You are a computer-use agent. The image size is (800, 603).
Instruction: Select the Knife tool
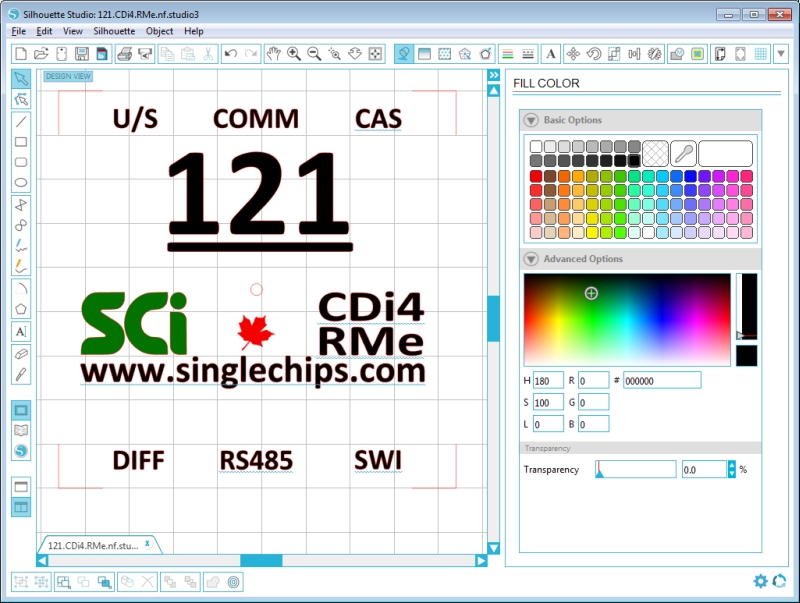21,374
